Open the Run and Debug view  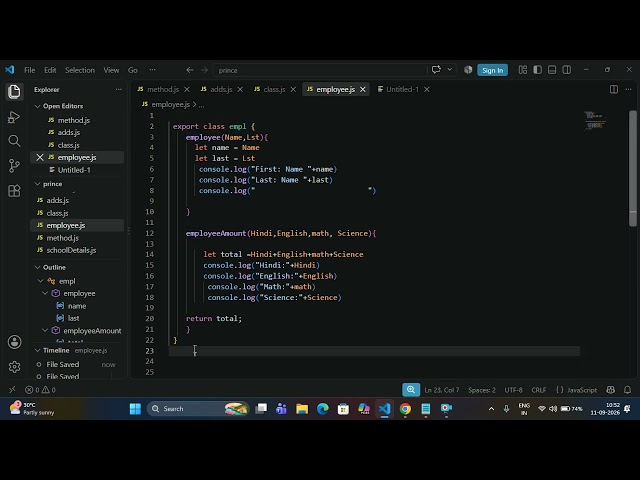point(14,118)
